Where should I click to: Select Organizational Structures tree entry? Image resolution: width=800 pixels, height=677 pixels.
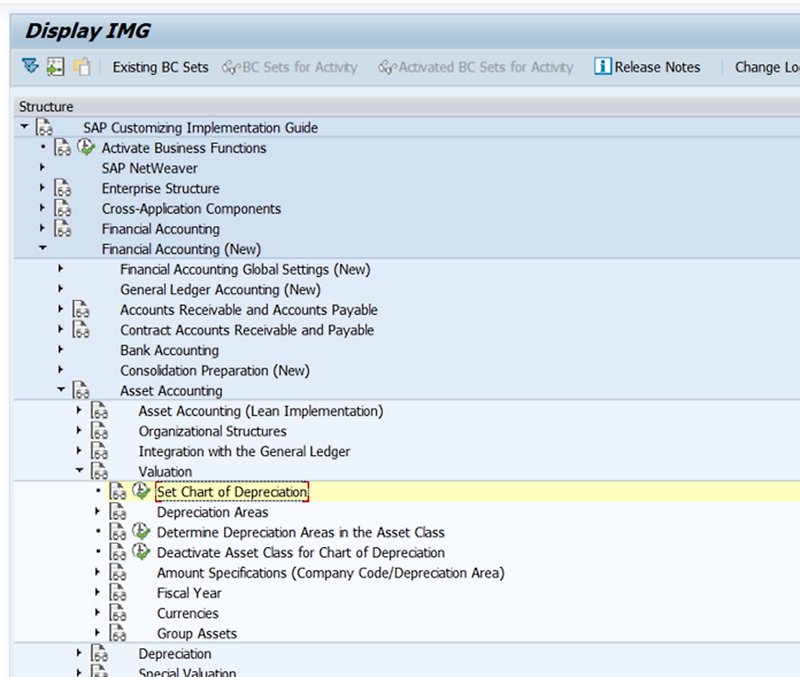212,431
